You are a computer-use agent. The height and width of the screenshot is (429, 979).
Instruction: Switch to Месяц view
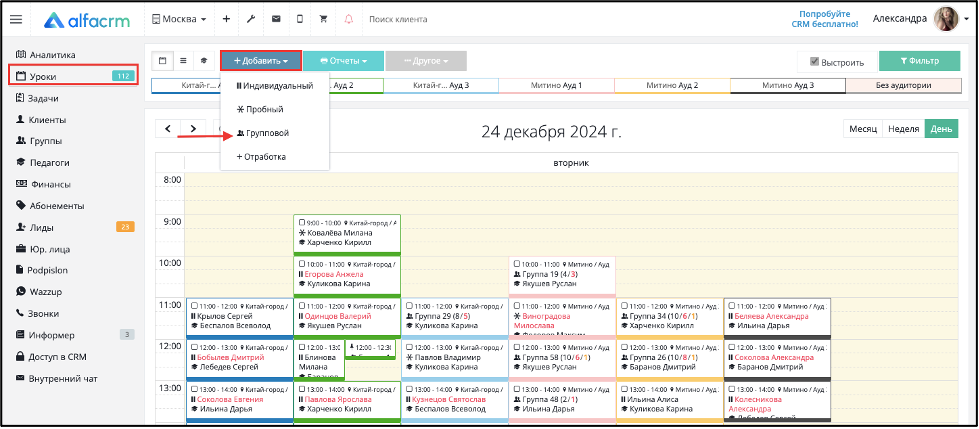862,129
